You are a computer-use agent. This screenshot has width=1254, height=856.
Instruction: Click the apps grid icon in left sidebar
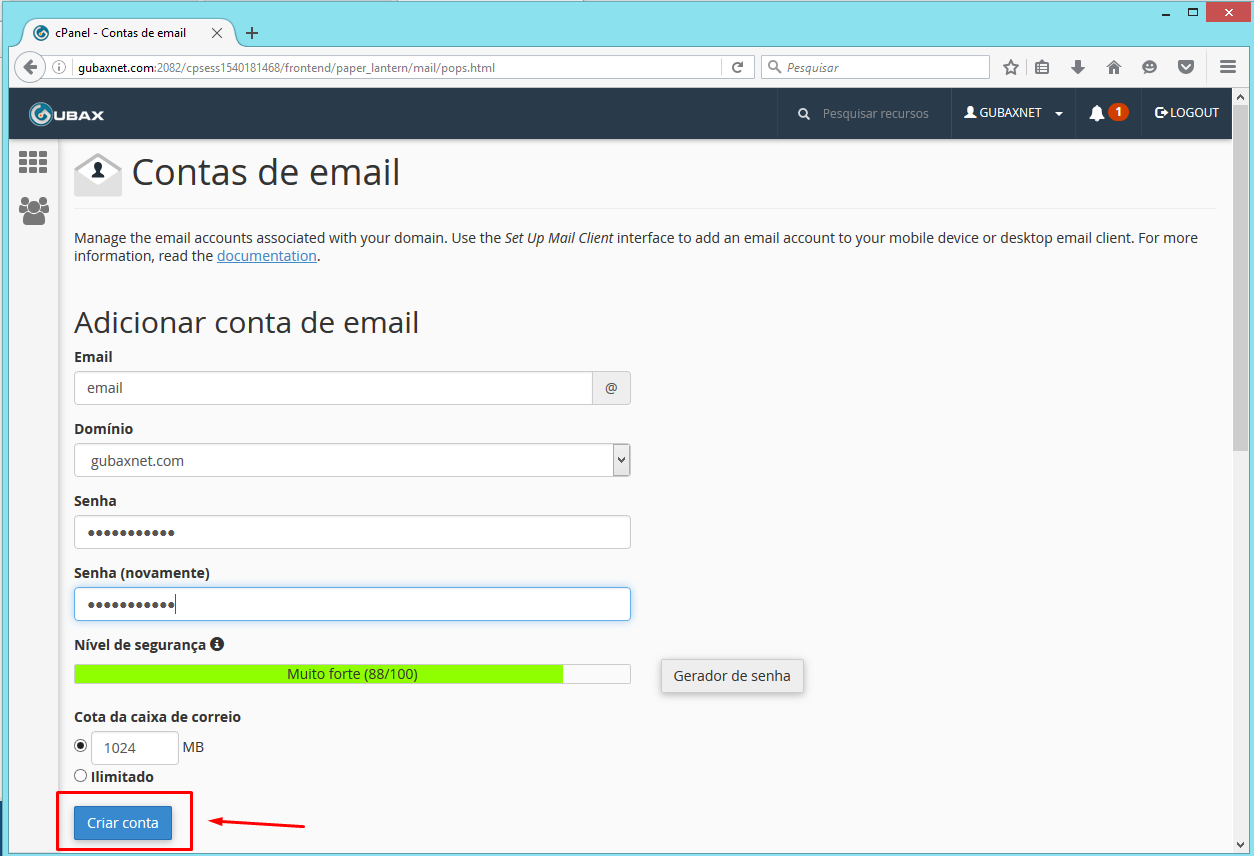33,162
